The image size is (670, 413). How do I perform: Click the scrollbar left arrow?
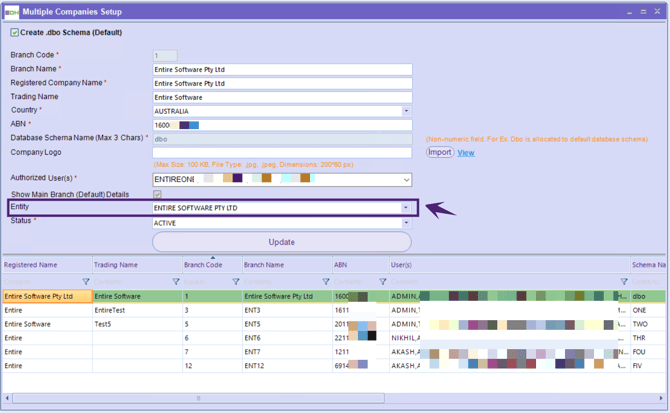[x=7, y=398]
